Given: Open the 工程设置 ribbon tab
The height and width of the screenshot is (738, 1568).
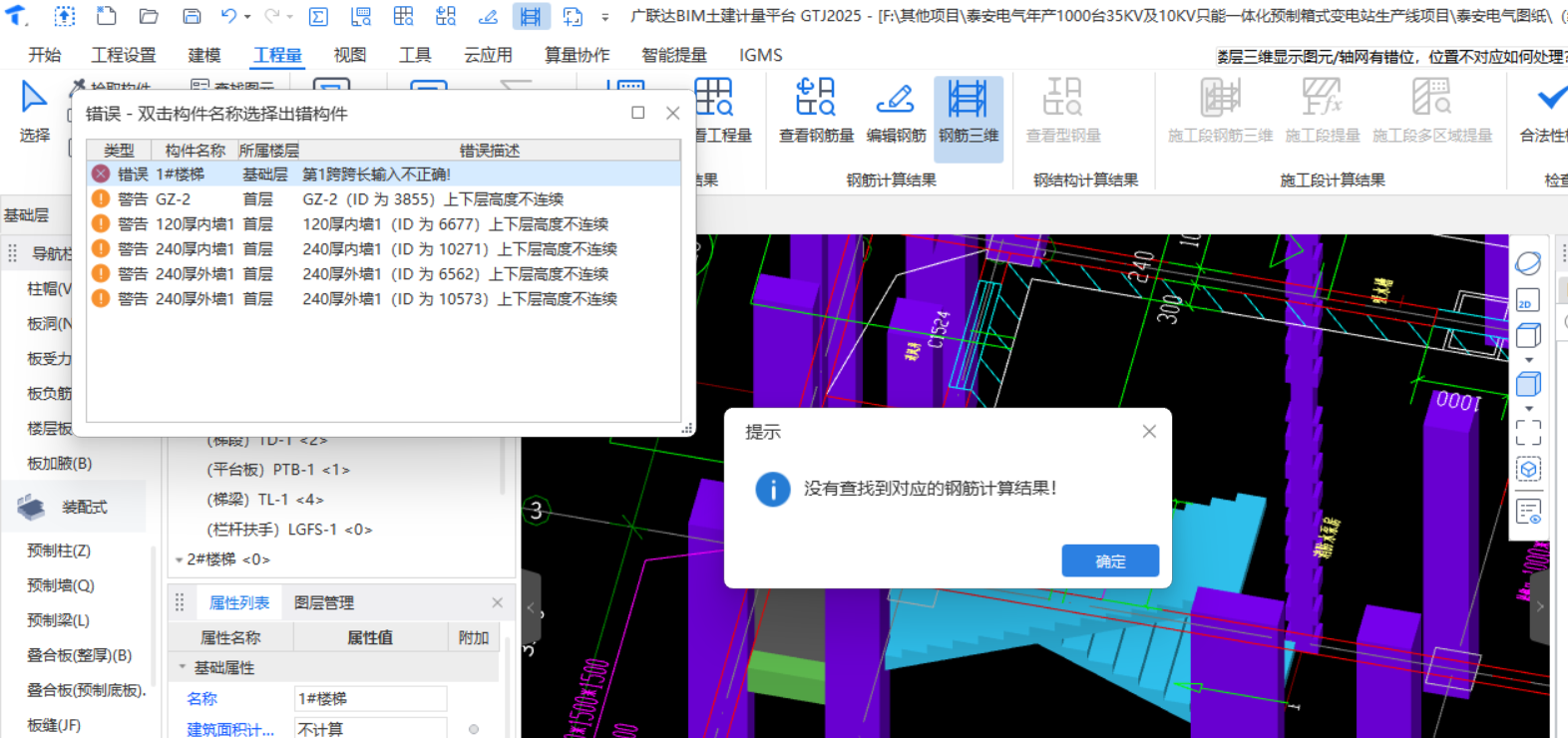Looking at the screenshot, I should (124, 55).
